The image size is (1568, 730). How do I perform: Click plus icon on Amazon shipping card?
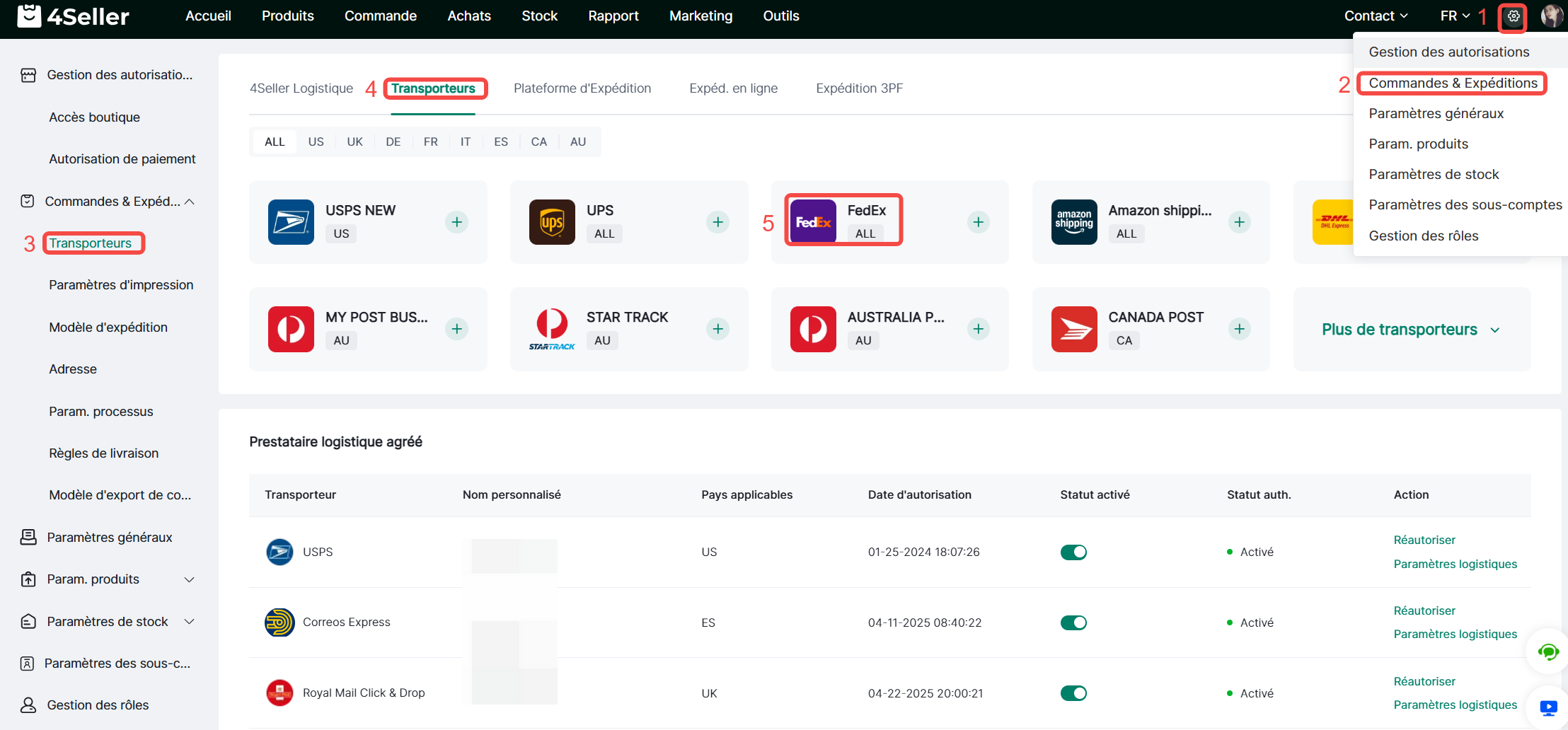(x=1239, y=222)
